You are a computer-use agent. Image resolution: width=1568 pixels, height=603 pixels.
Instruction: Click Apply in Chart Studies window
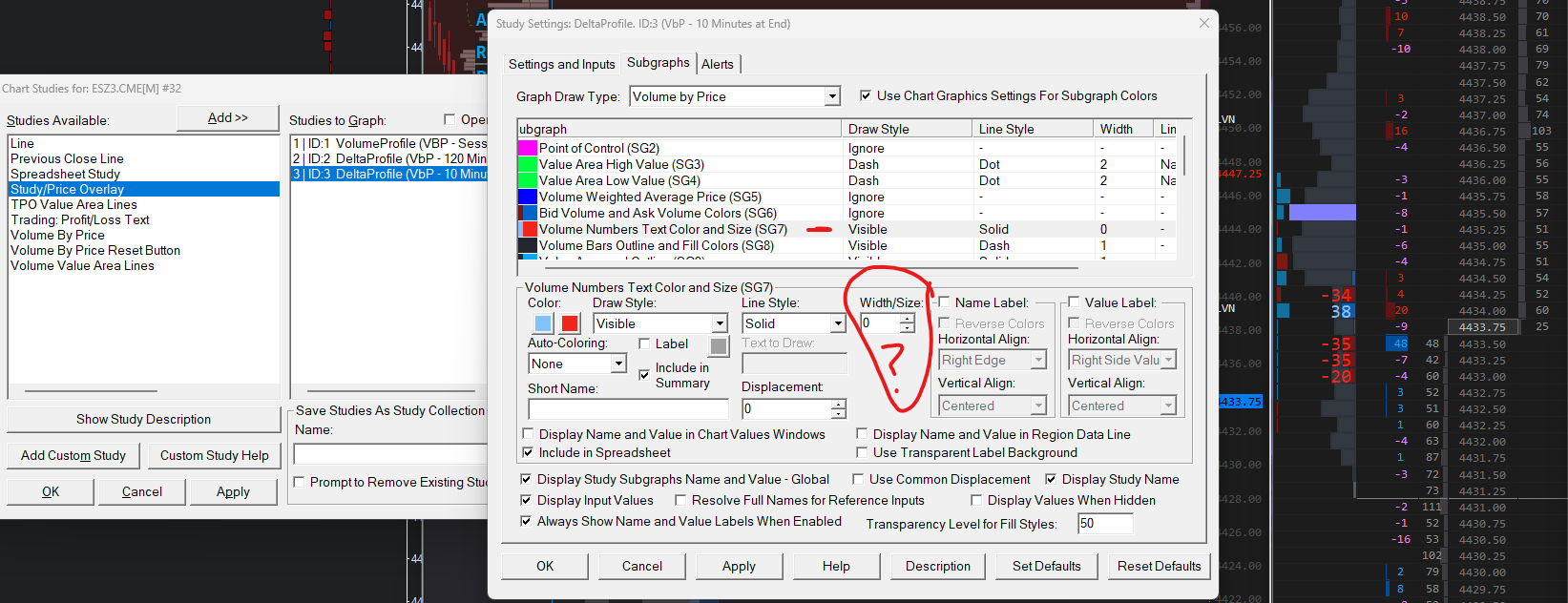click(233, 491)
